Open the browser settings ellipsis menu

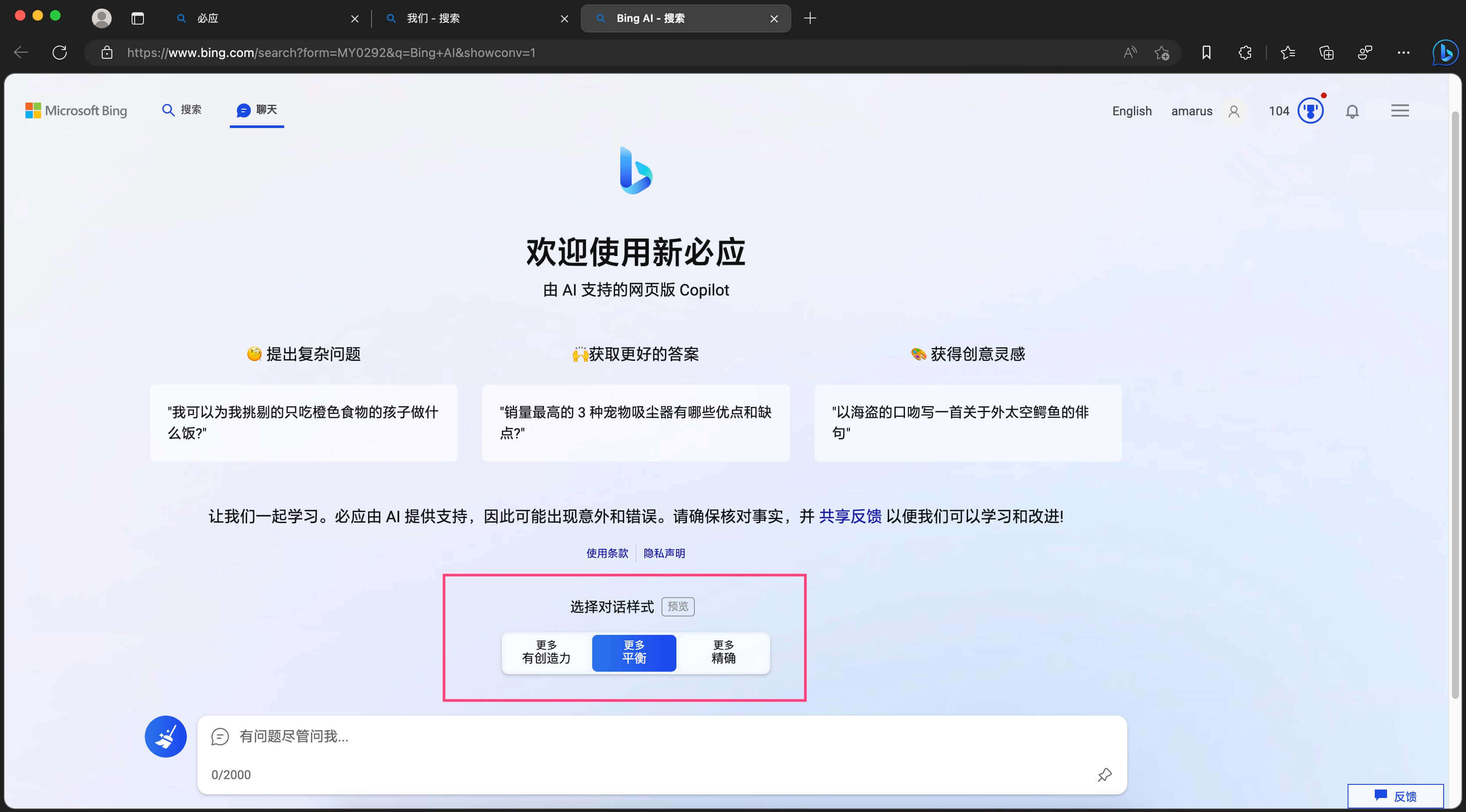tap(1403, 52)
